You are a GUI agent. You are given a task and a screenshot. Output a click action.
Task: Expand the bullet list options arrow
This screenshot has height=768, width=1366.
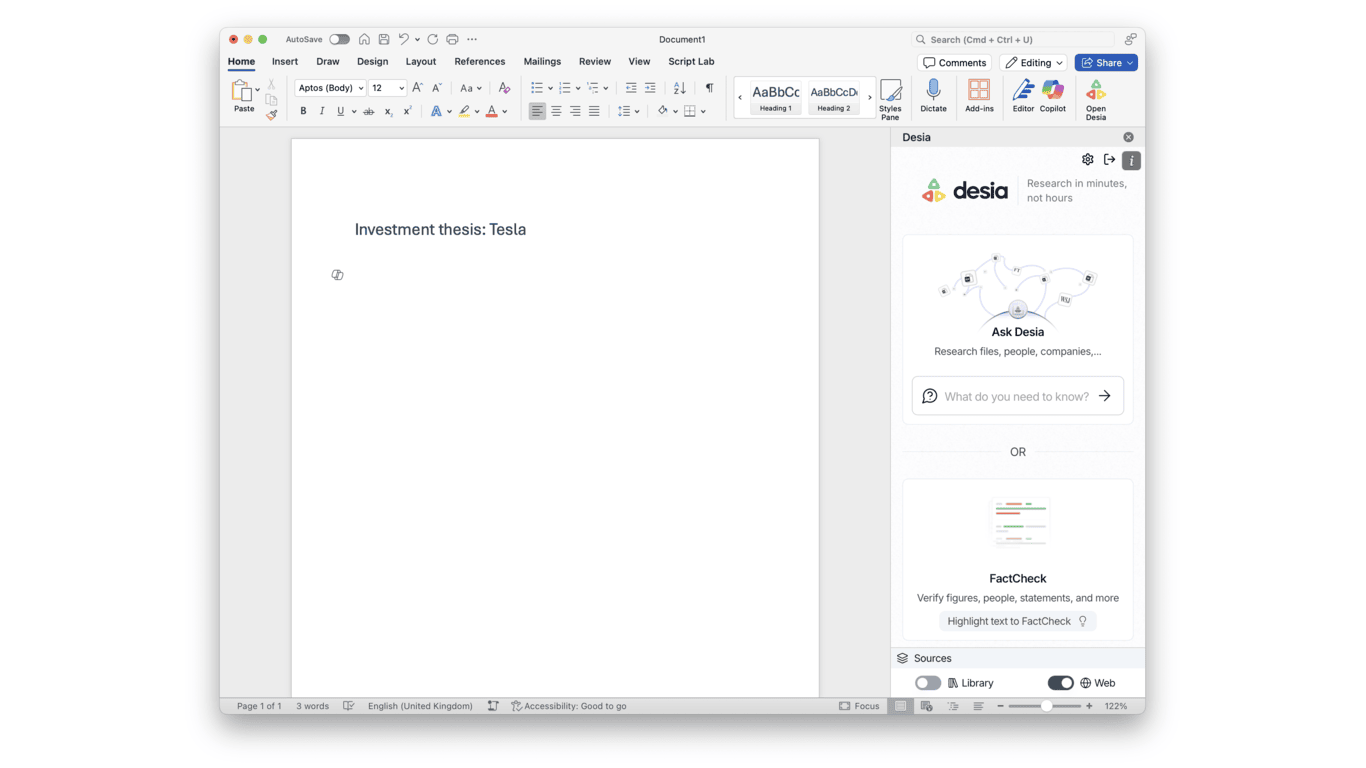coord(550,88)
